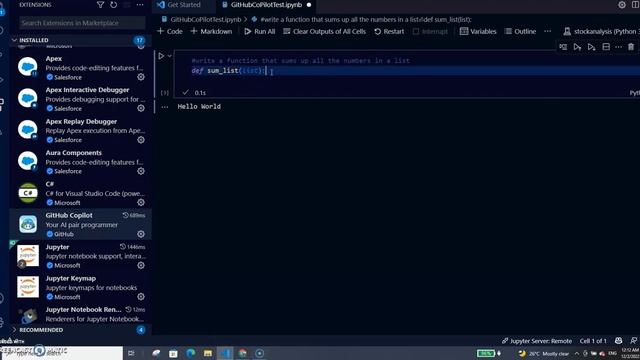Open the Aura Components extension
Viewport: 640px width, 360px height.
tap(81, 162)
